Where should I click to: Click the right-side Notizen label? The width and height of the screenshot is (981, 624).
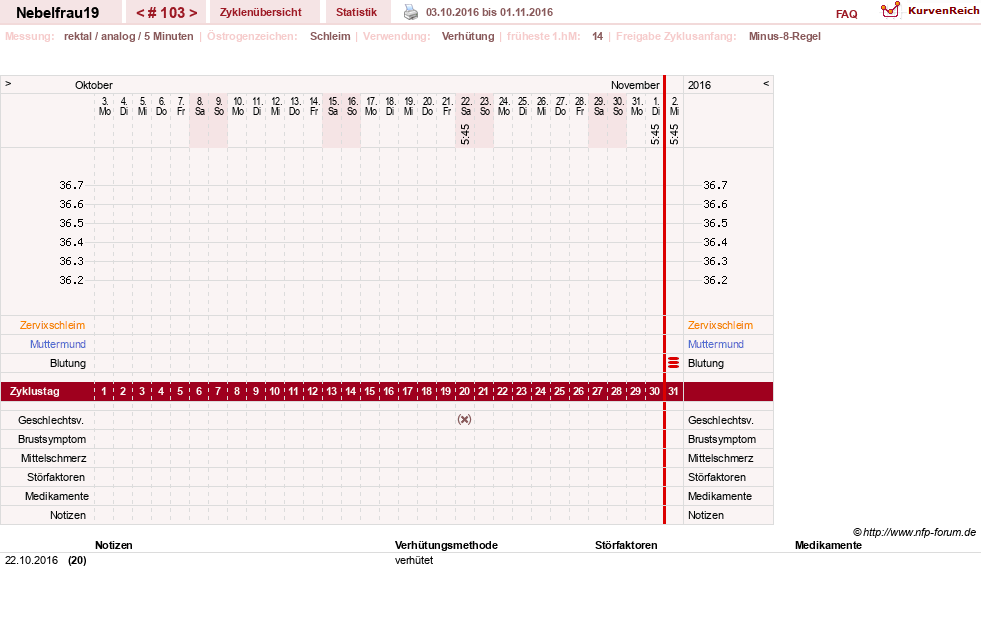(x=706, y=515)
